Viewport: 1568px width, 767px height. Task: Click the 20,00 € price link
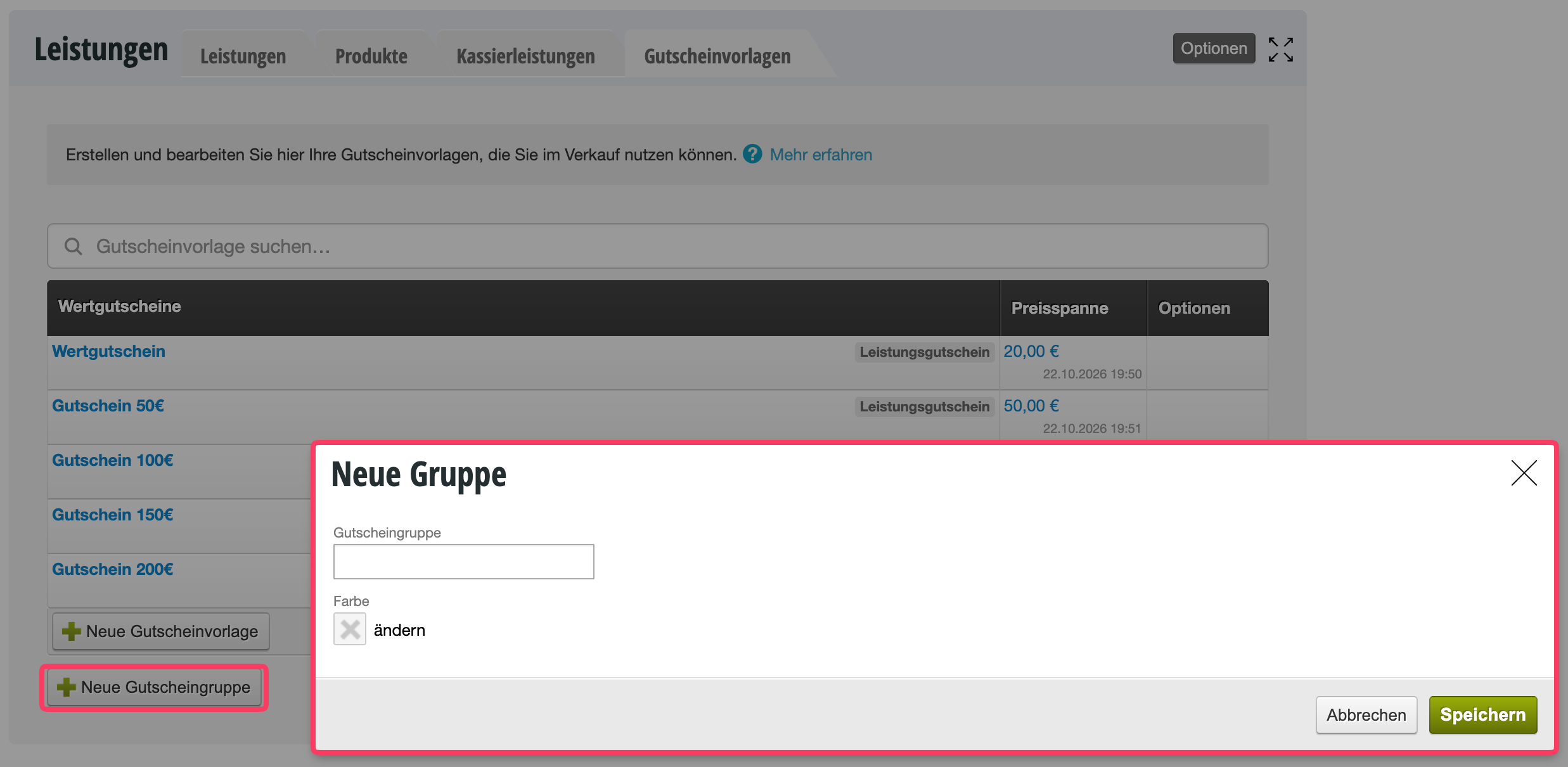pos(1031,351)
